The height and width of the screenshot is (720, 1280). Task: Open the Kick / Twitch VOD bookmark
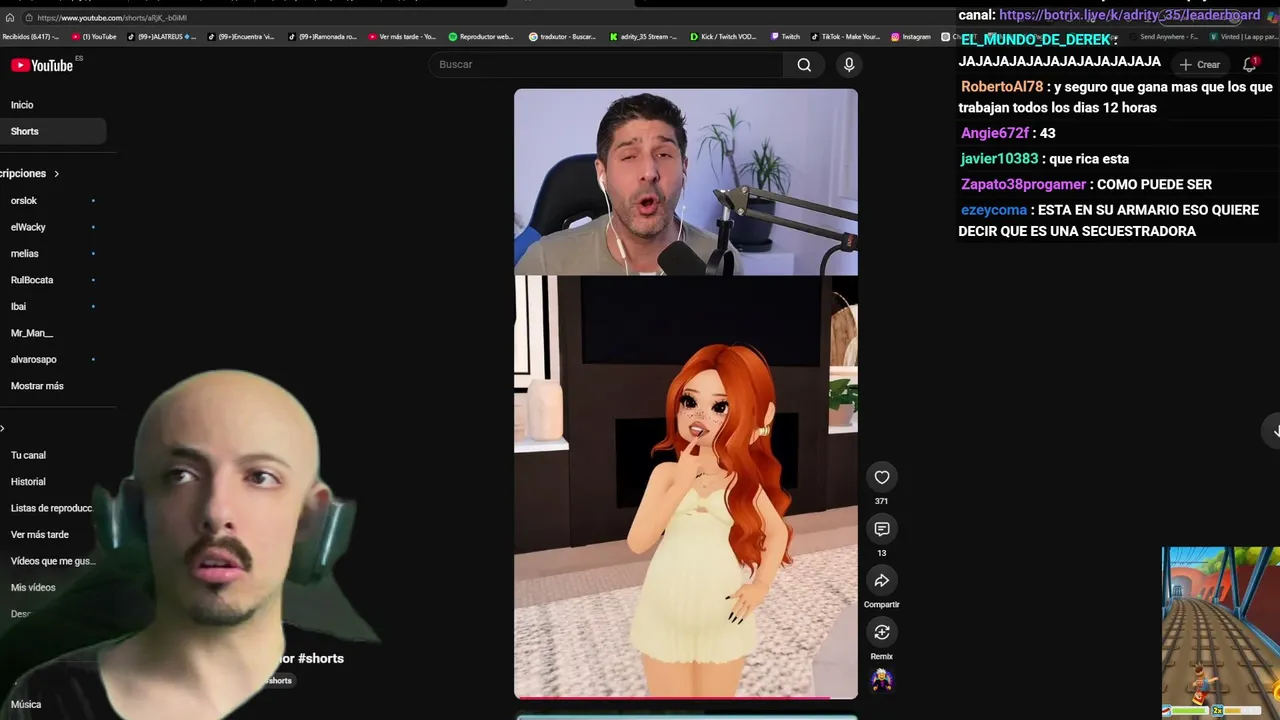coord(723,37)
